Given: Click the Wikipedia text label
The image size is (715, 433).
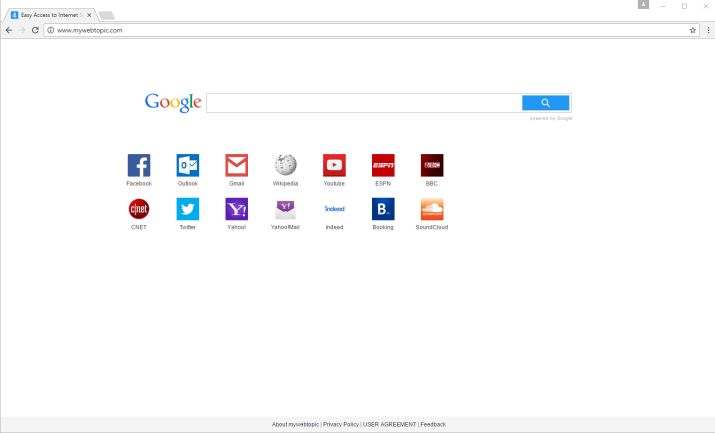Looking at the screenshot, I should (x=285, y=183).
